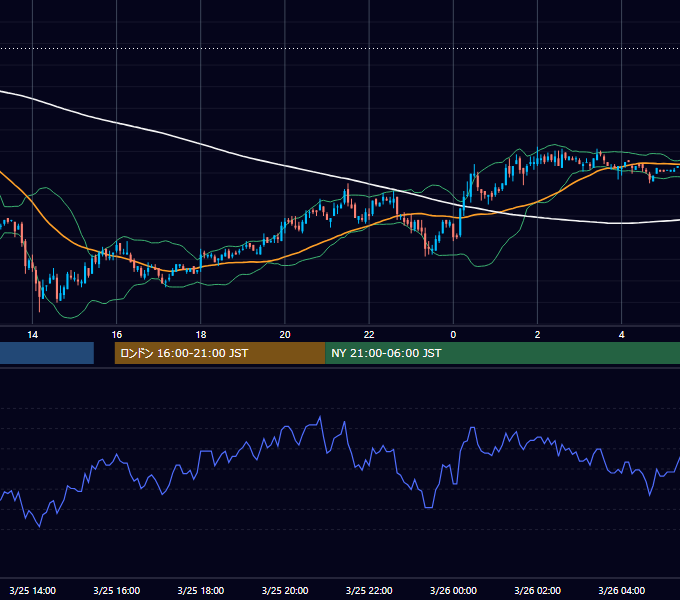Click the 3/25 16:00 date label
The height and width of the screenshot is (600, 680).
tap(117, 590)
